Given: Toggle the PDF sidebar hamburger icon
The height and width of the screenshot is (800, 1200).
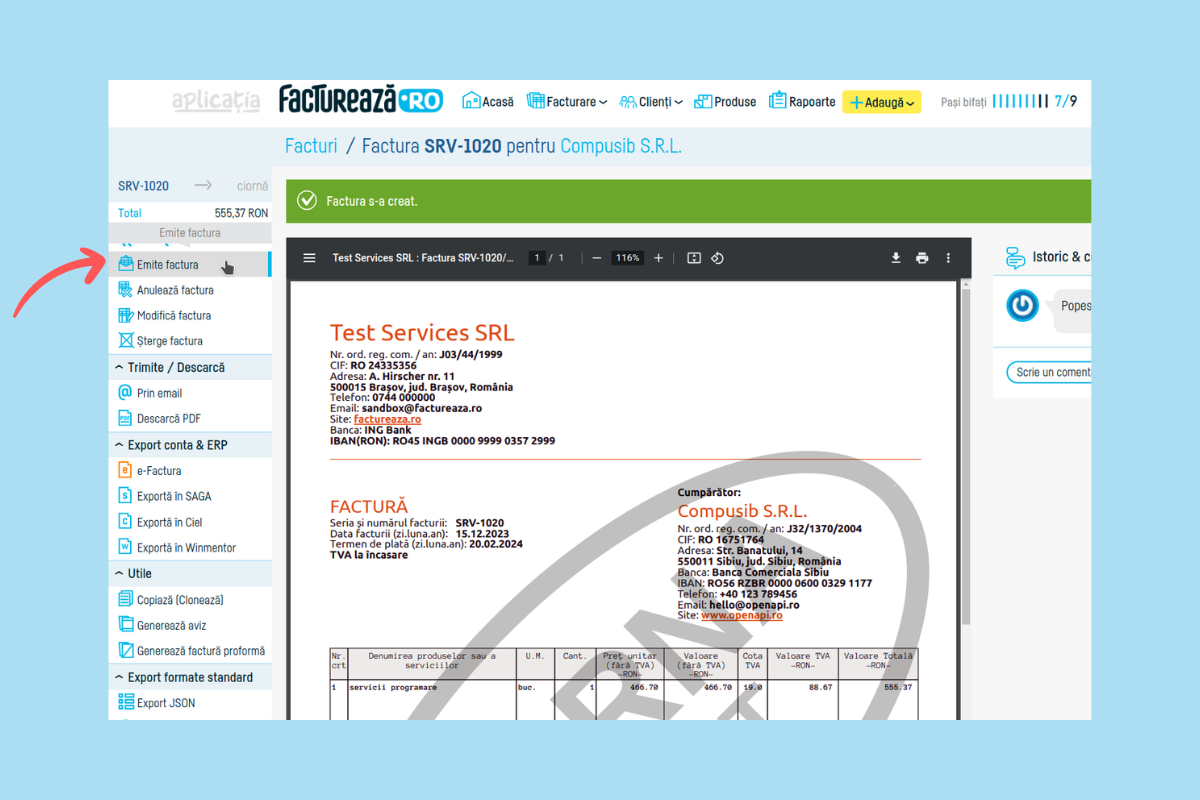Looking at the screenshot, I should tap(310, 258).
